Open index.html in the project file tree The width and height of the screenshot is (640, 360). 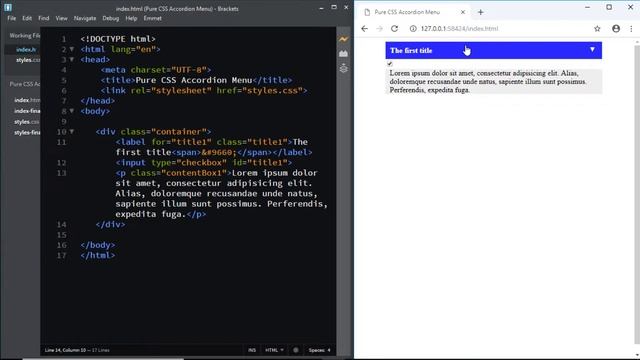27,100
